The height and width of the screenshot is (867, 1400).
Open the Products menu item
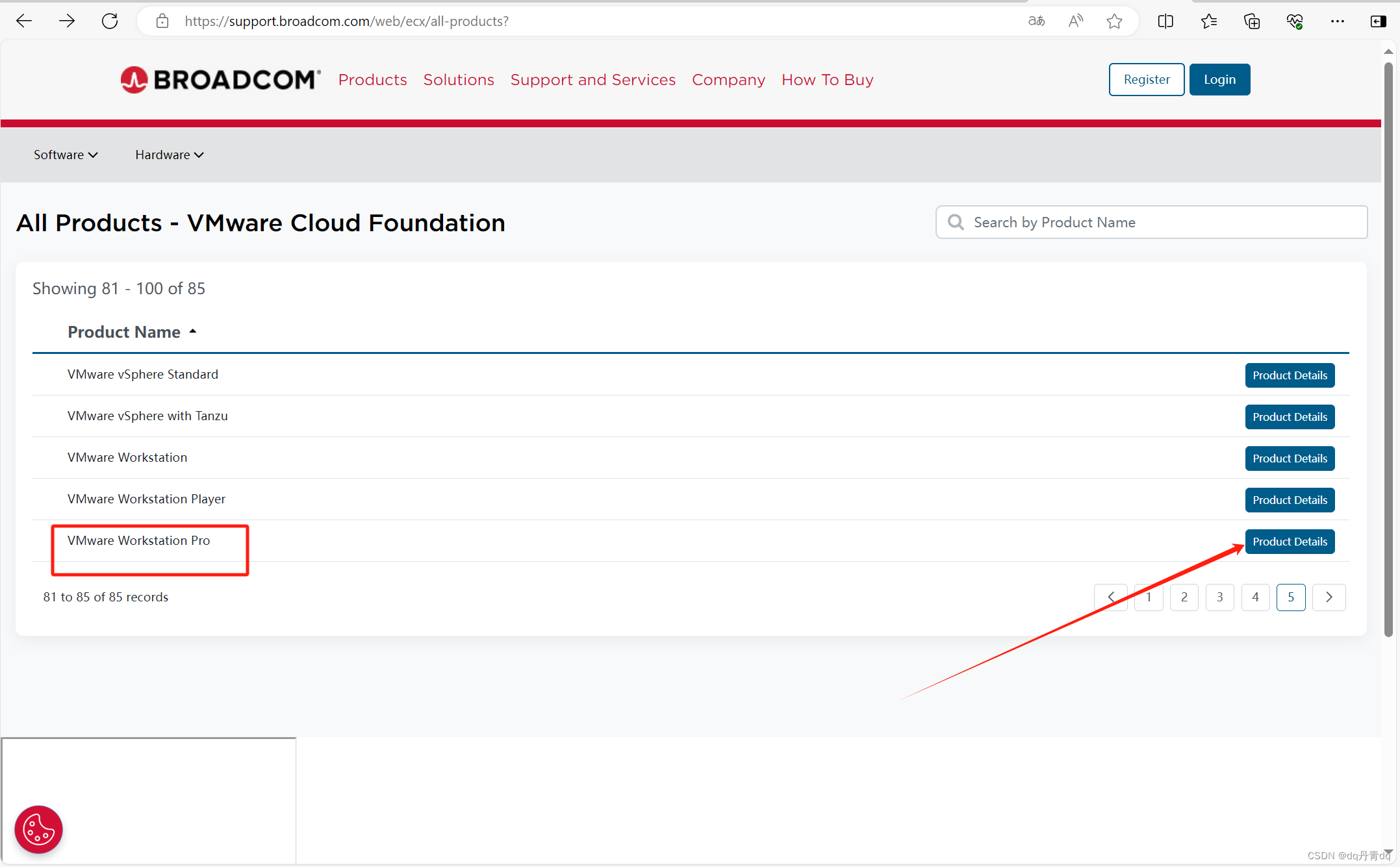click(372, 80)
